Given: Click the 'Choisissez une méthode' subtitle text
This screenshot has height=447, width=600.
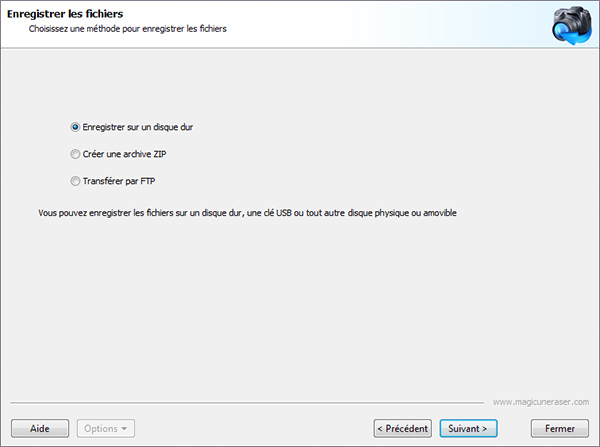Looking at the screenshot, I should point(127,29).
